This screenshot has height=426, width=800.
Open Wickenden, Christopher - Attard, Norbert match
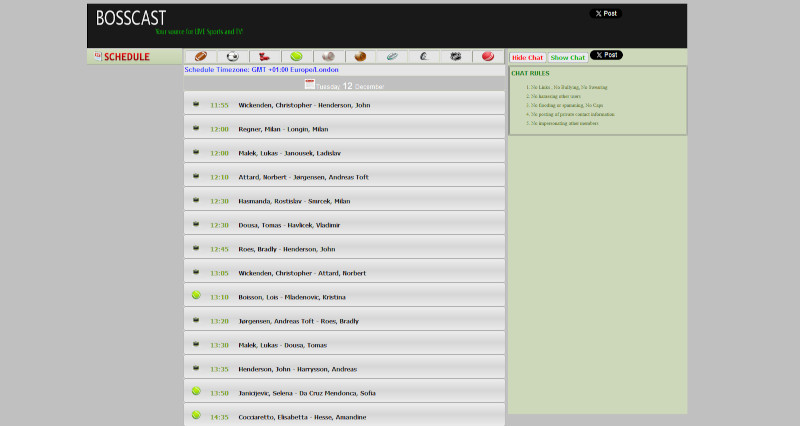click(302, 273)
